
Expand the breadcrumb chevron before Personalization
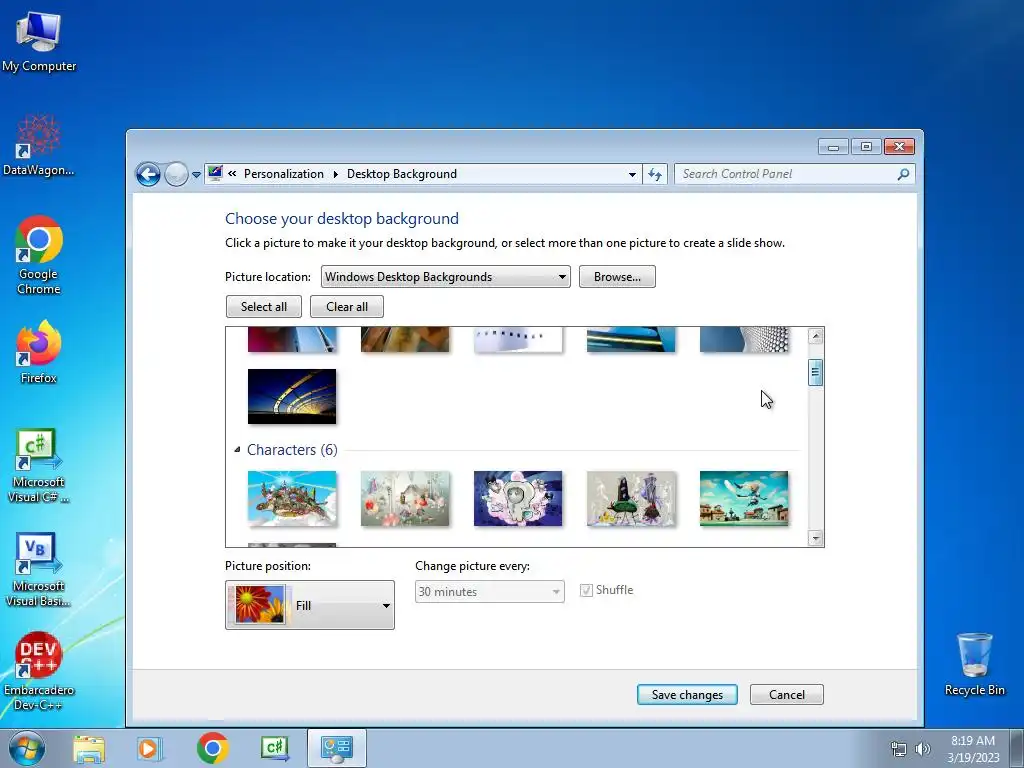point(232,174)
